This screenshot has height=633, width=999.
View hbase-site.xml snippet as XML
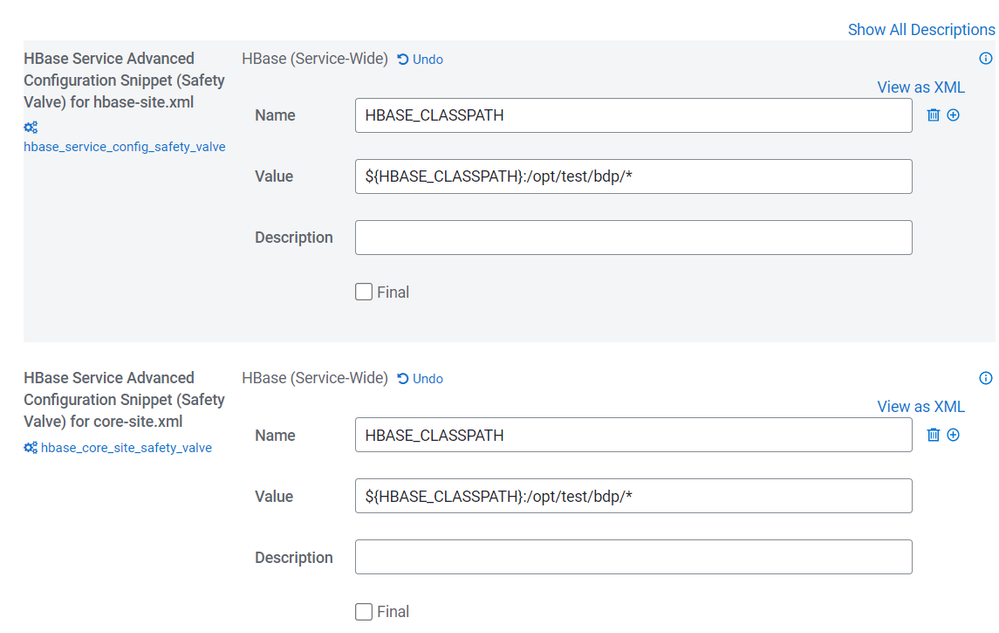click(x=921, y=87)
